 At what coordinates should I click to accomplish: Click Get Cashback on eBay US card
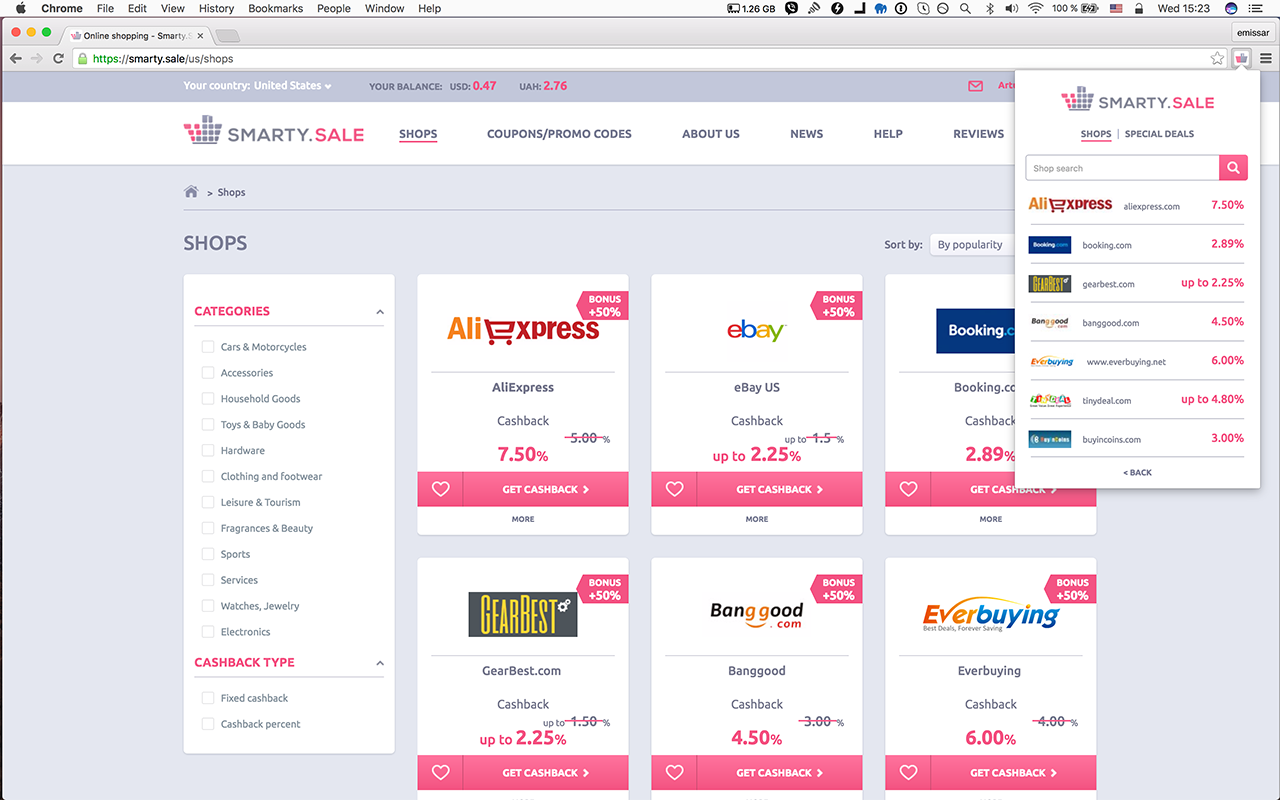(780, 489)
